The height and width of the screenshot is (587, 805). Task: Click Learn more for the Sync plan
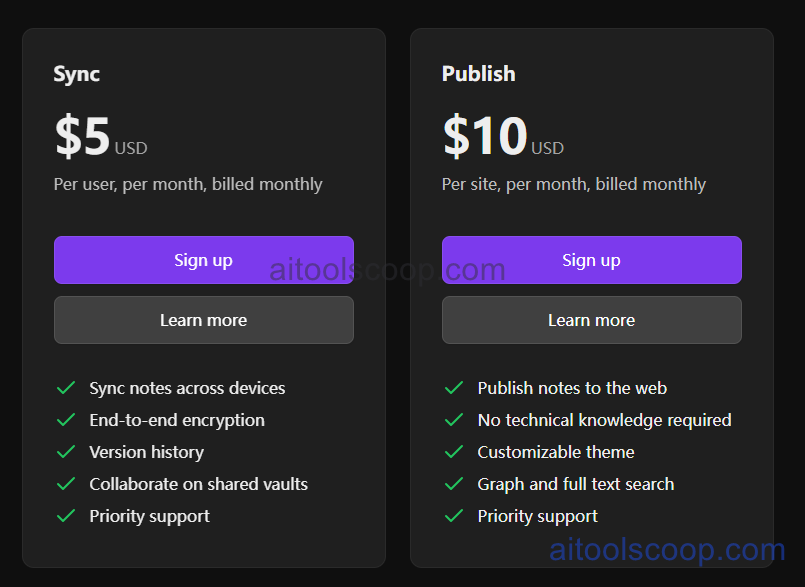coord(203,320)
